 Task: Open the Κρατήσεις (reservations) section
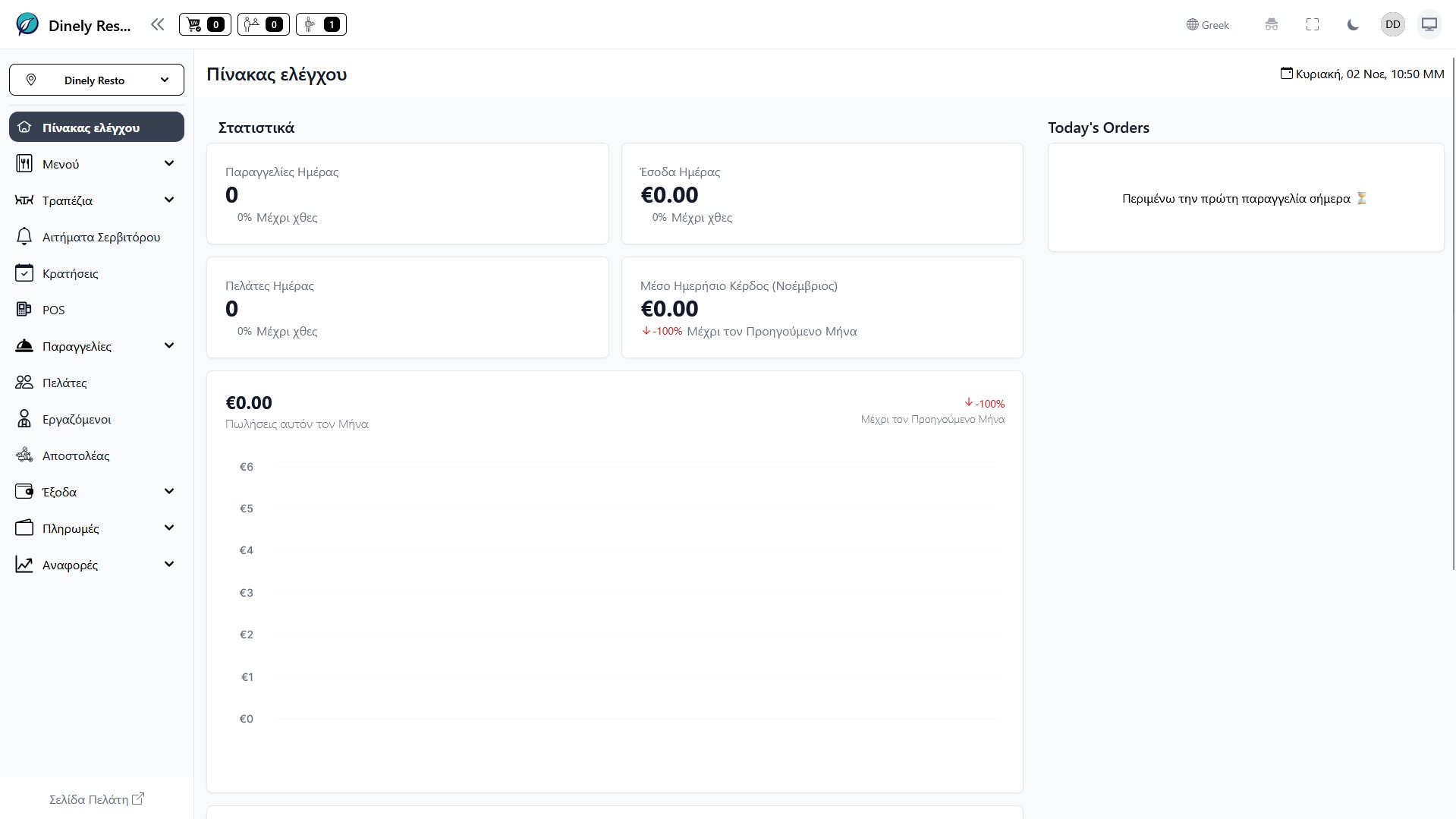(70, 273)
